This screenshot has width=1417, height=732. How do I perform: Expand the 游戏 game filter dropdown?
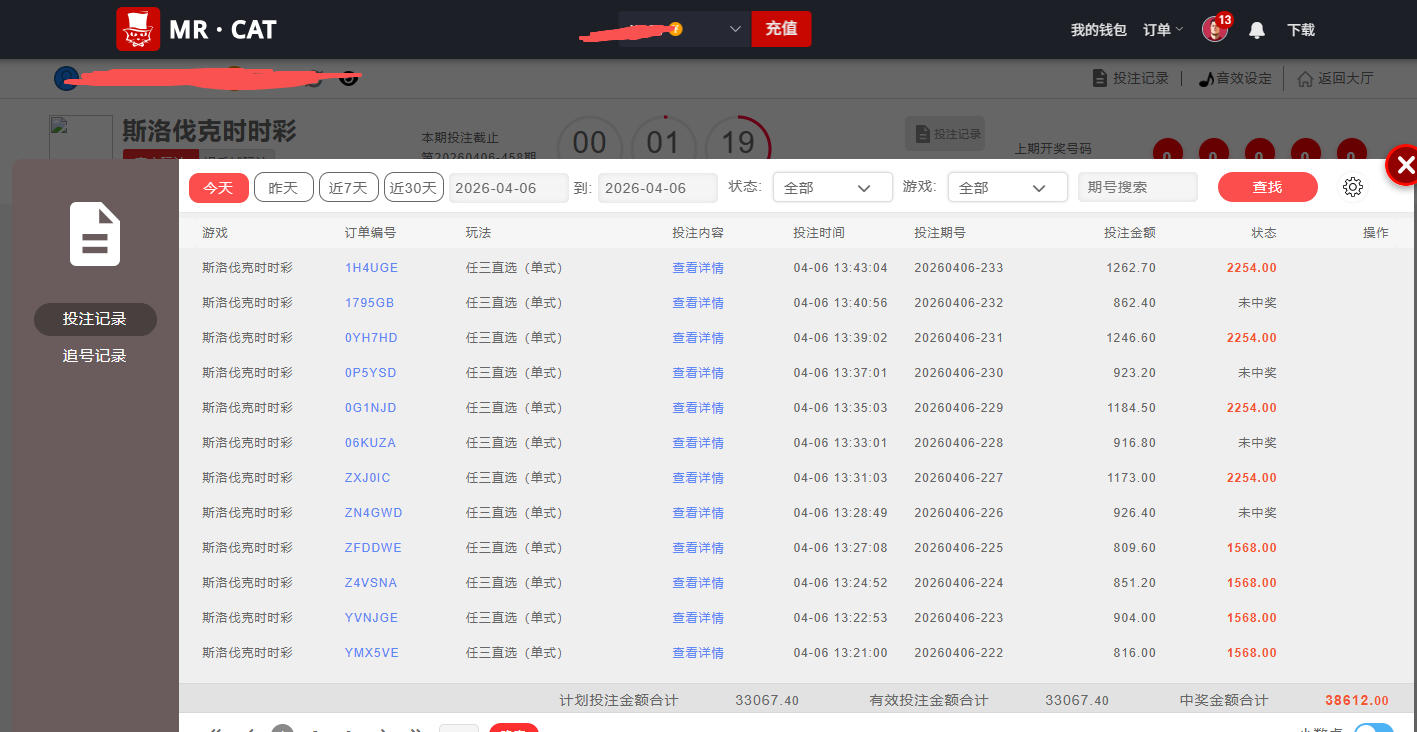point(1007,187)
